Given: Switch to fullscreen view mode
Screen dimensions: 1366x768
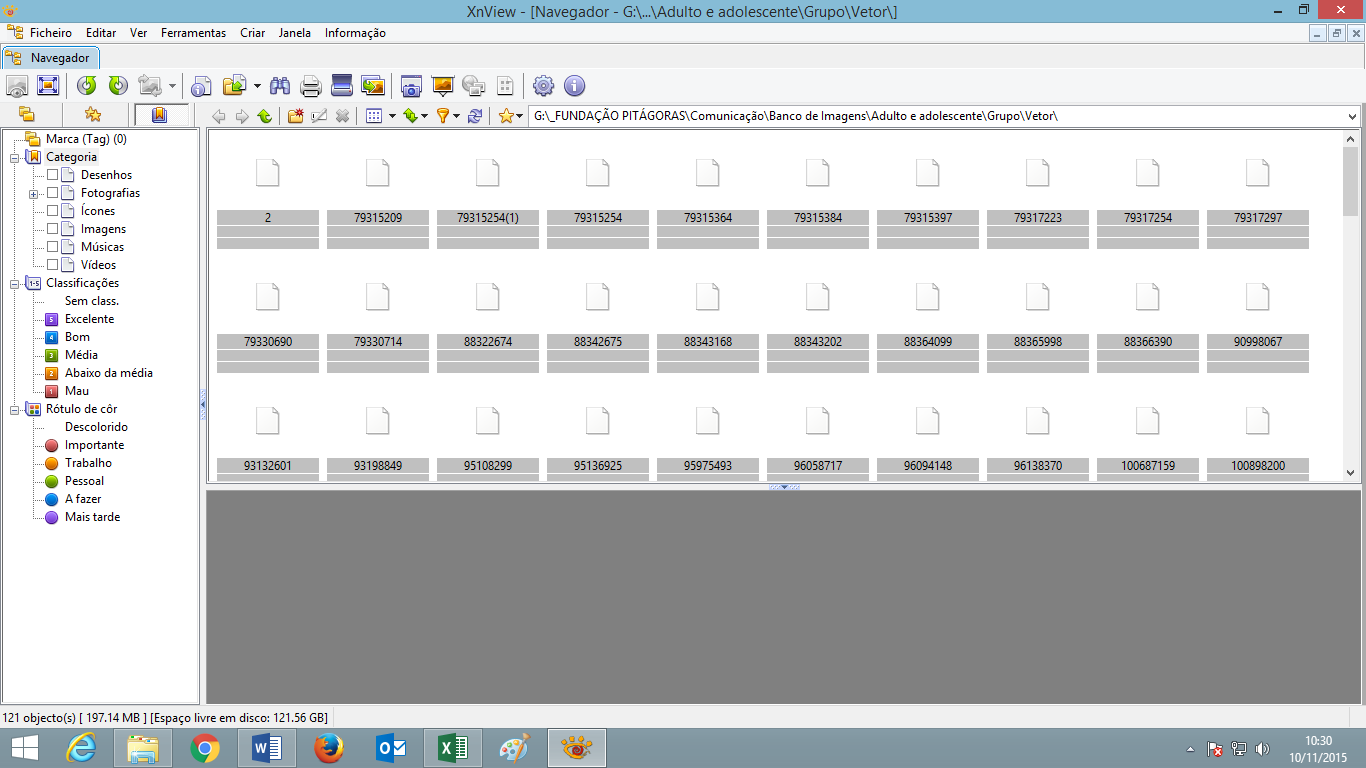Looking at the screenshot, I should 48,86.
